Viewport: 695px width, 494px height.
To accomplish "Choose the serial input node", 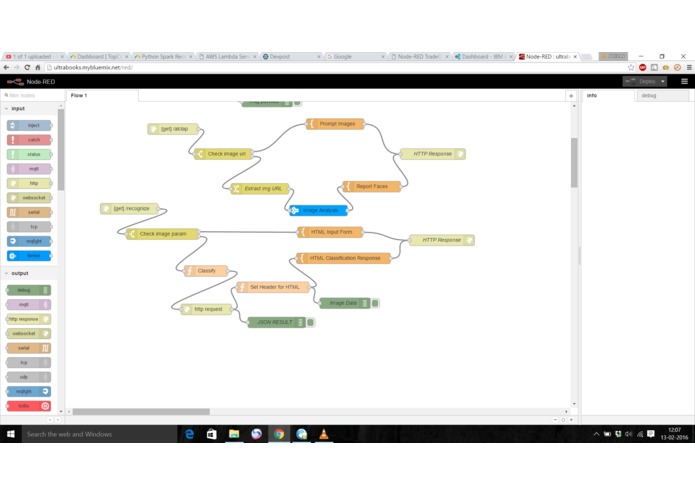I will tap(29, 212).
